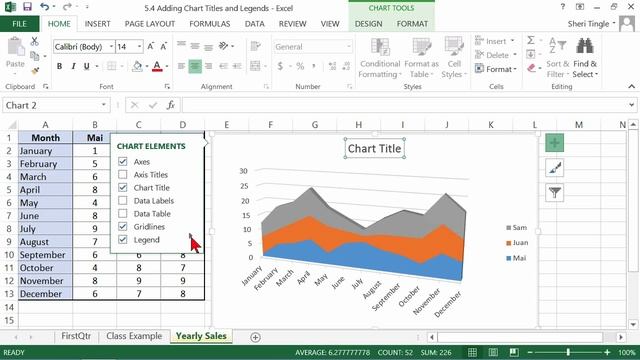Click the Chart Title text box
640x360 pixels.
pos(375,149)
